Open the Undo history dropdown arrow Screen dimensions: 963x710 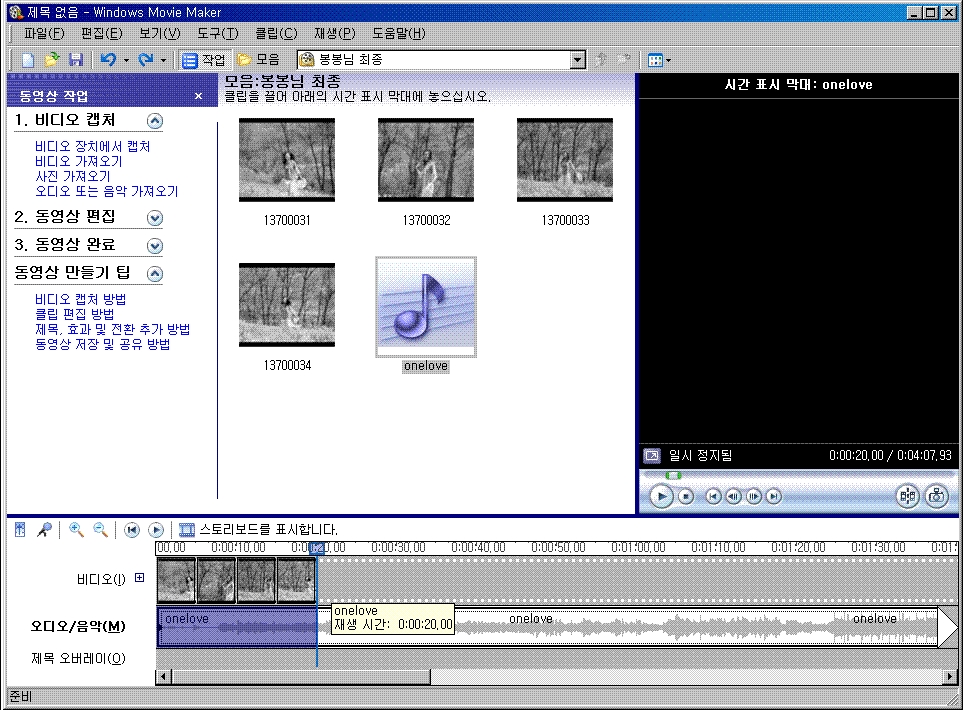[x=126, y=60]
